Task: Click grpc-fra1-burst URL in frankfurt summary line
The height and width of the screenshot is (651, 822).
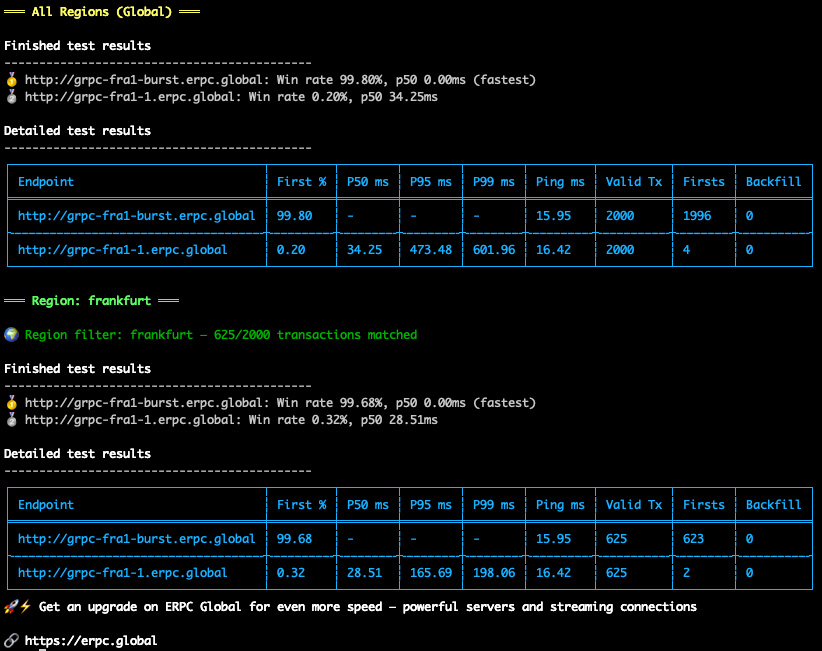Action: (x=143, y=403)
